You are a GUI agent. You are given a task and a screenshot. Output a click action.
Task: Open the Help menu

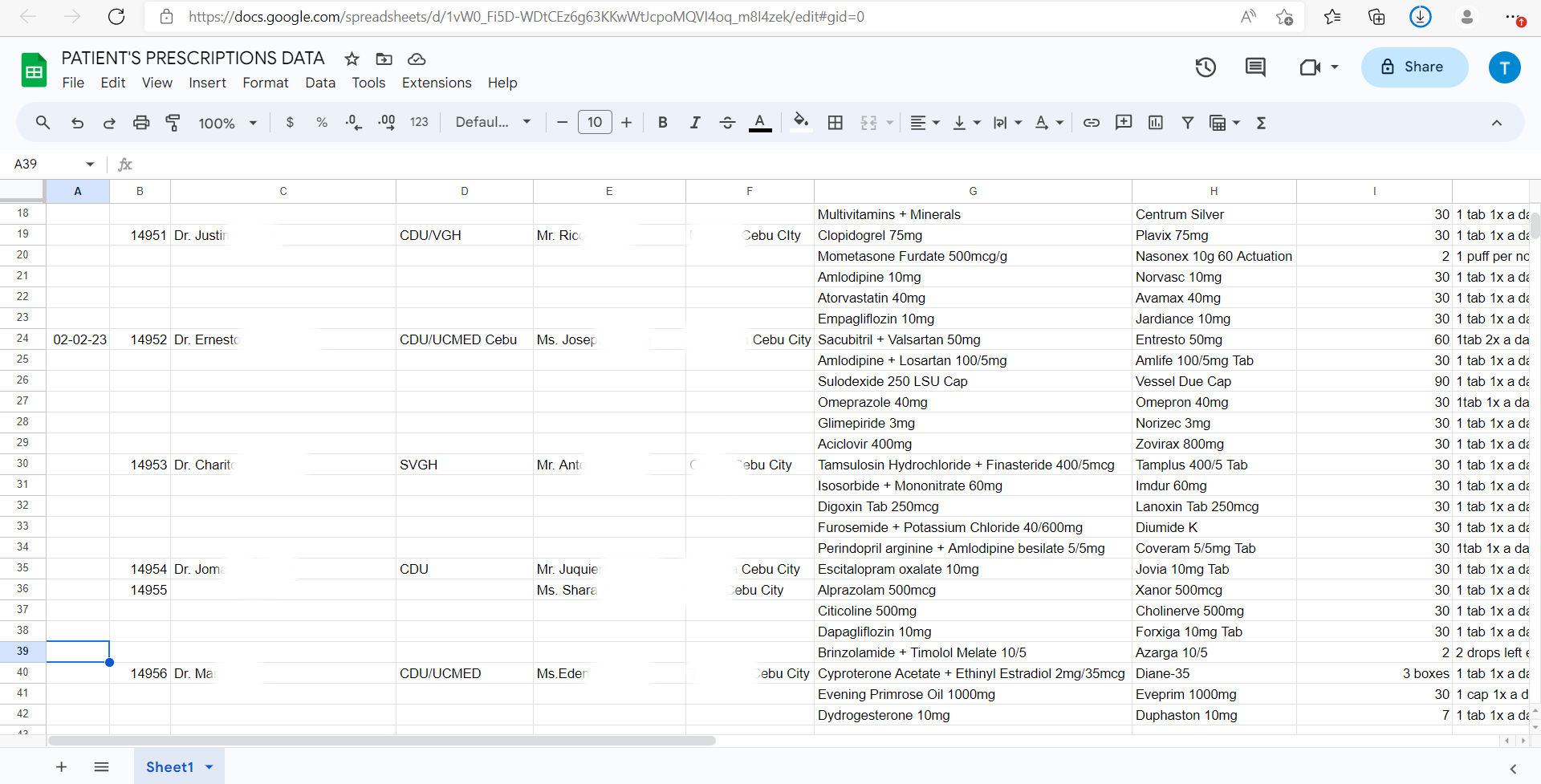tap(502, 83)
